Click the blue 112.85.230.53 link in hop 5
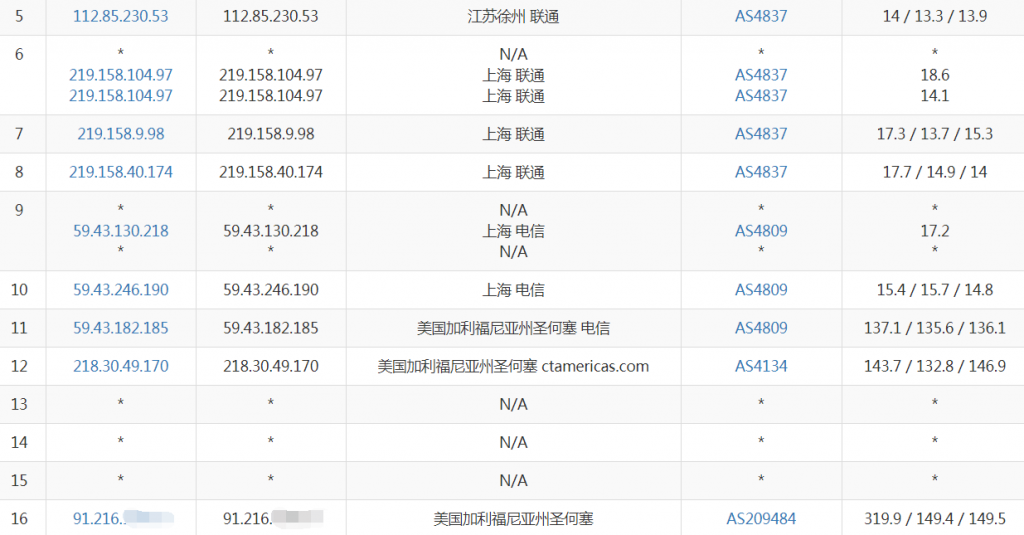This screenshot has height=535, width=1024. pos(121,16)
